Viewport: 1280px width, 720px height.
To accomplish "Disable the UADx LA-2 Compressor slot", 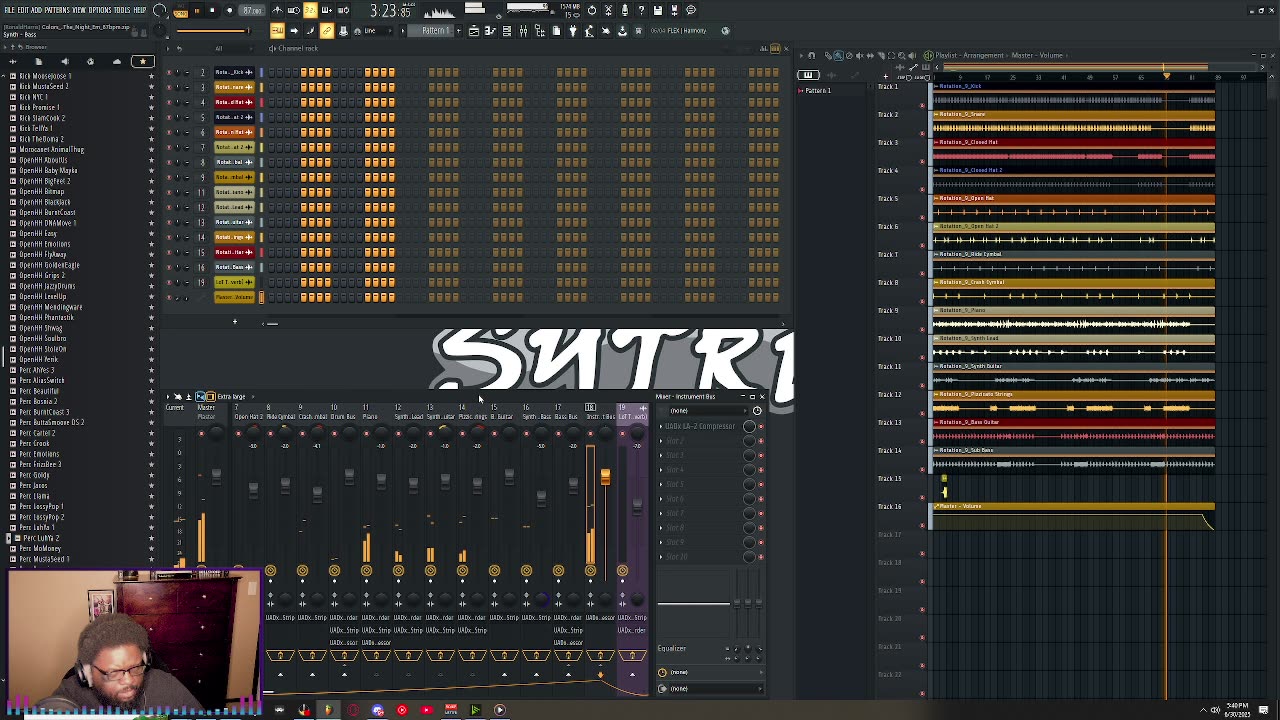I will [x=760, y=427].
